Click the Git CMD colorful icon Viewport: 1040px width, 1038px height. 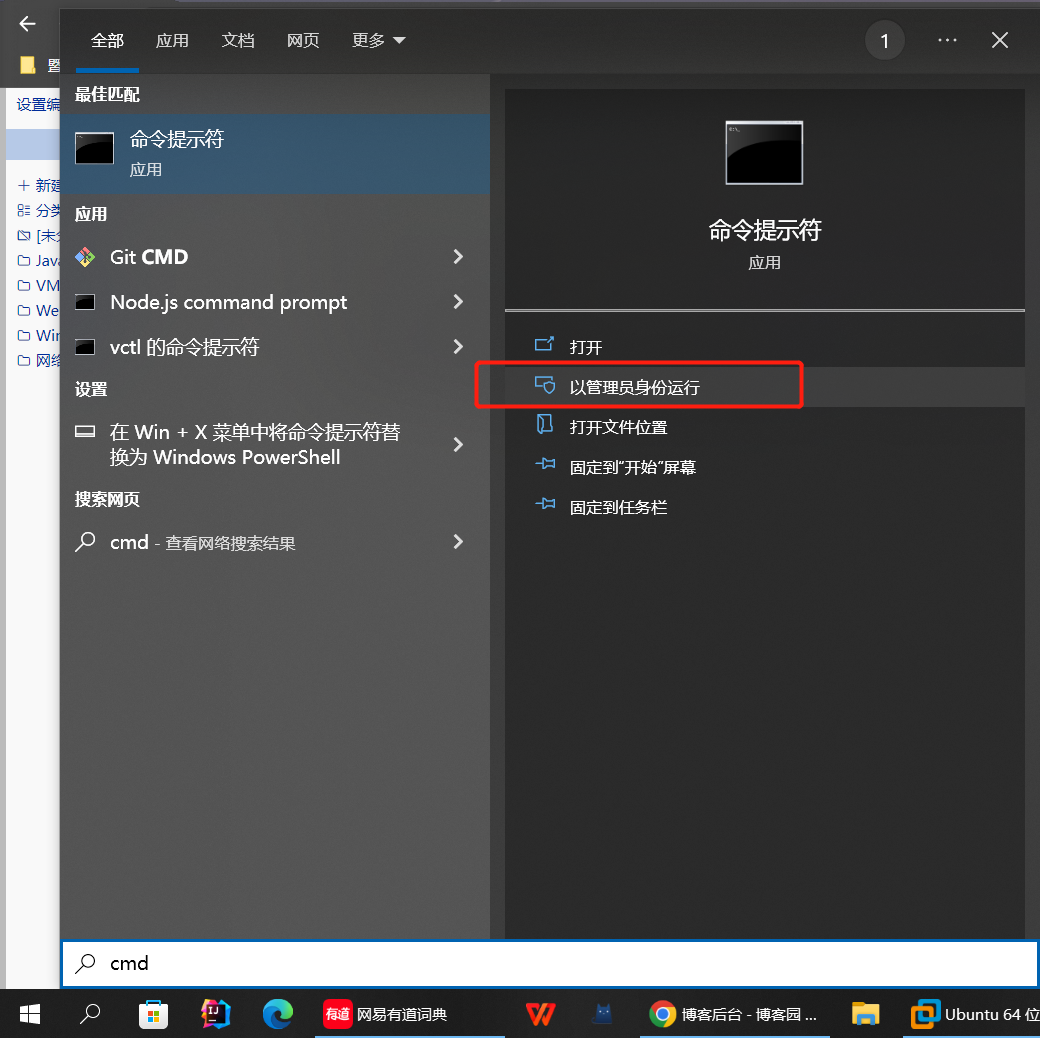[85, 257]
